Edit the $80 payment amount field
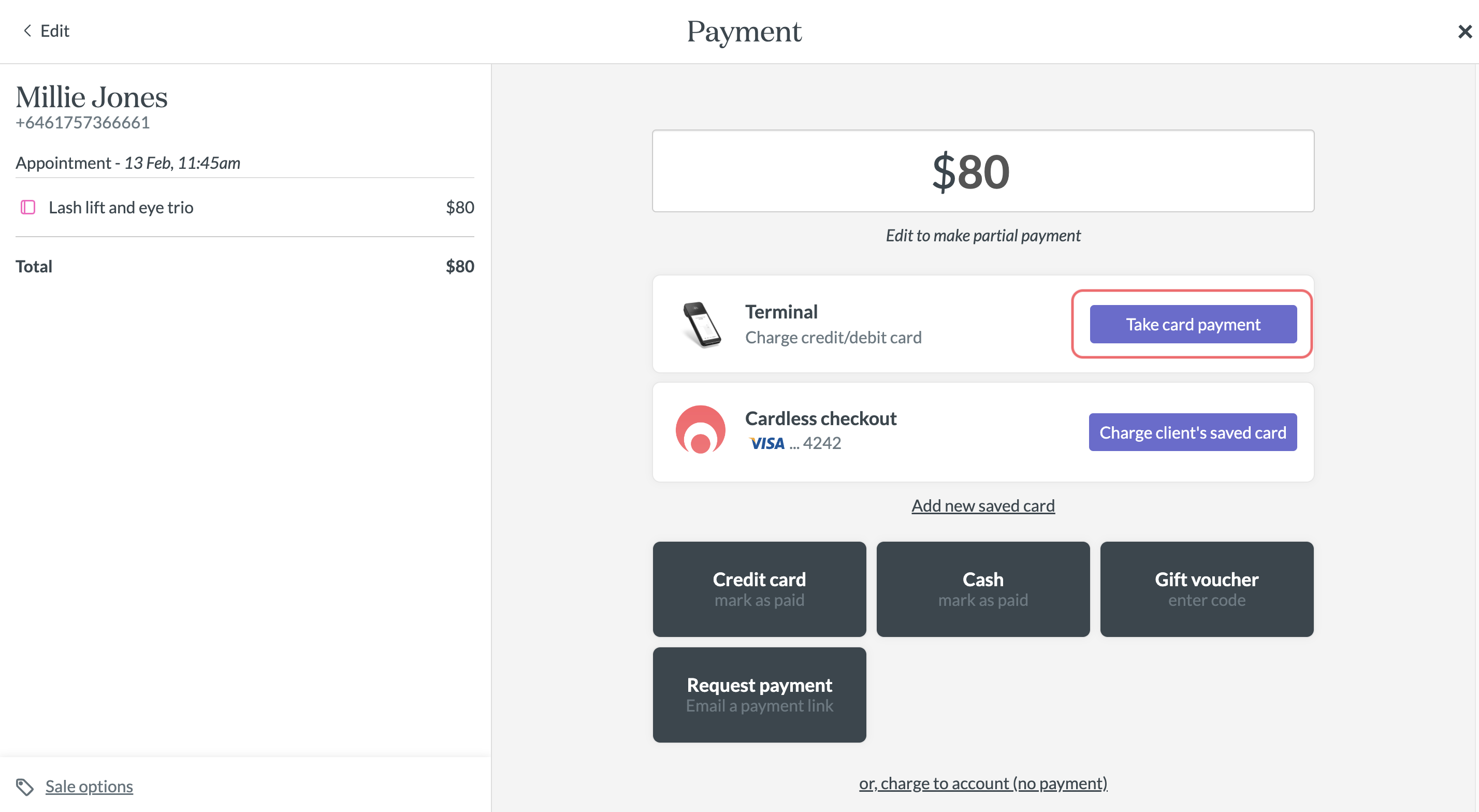The image size is (1479, 812). point(983,171)
